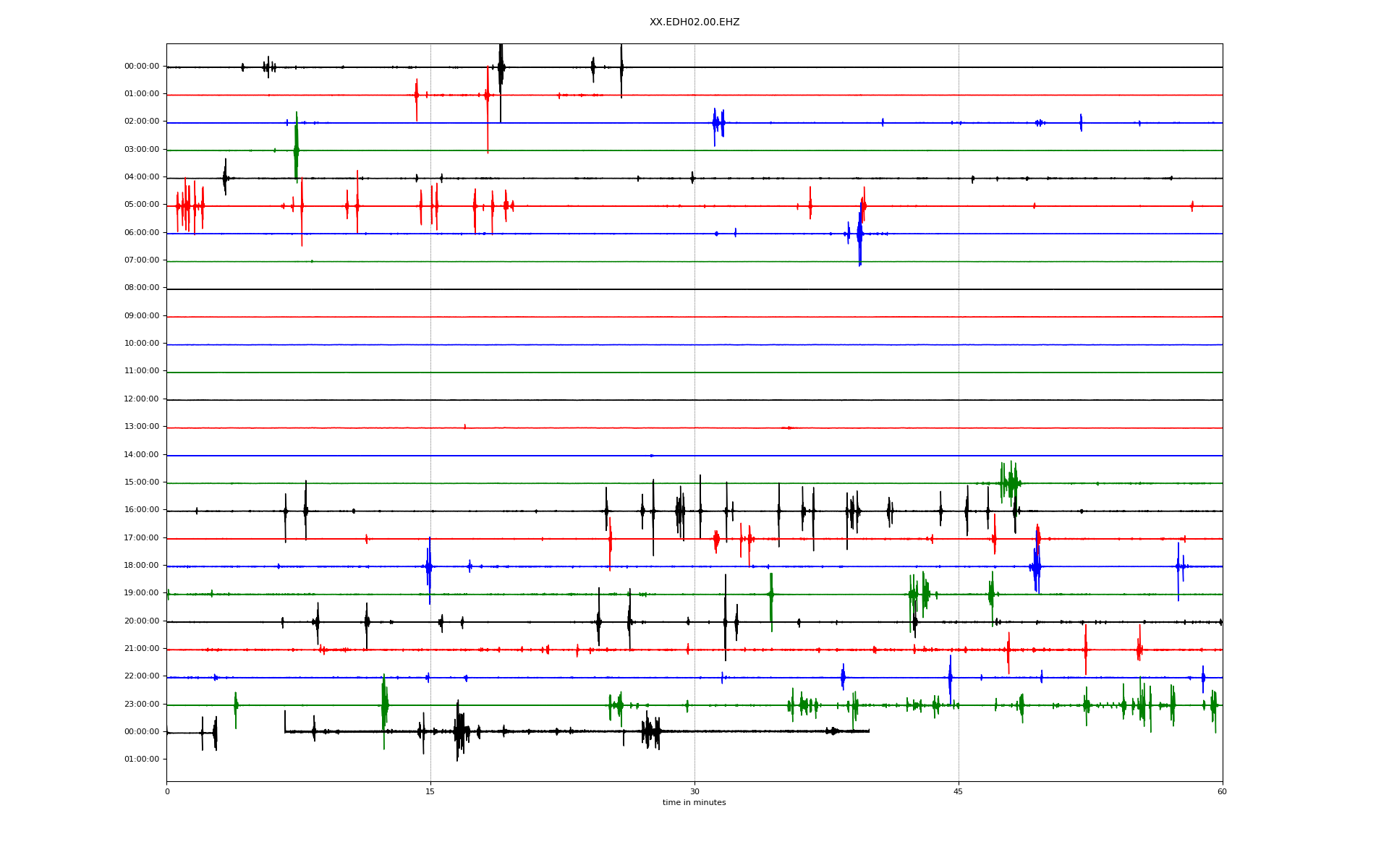Click the x-axis tick label 60
Image resolution: width=1389 pixels, height=868 pixels.
click(x=1222, y=791)
